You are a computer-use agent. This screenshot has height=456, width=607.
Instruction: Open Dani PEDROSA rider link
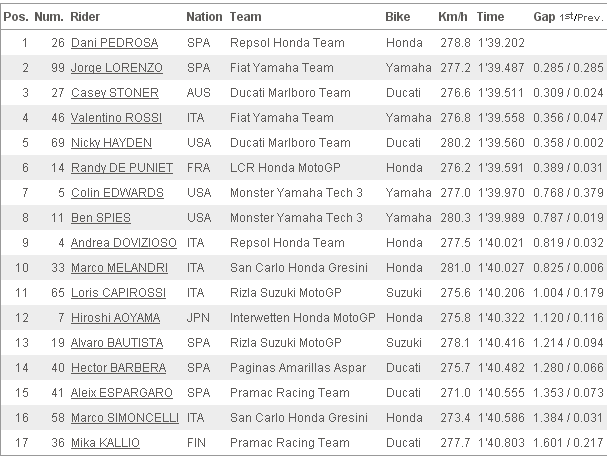pos(115,43)
